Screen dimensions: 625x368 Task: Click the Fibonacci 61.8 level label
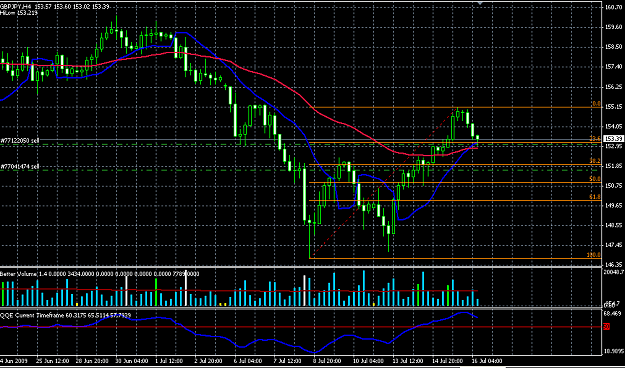coord(595,197)
